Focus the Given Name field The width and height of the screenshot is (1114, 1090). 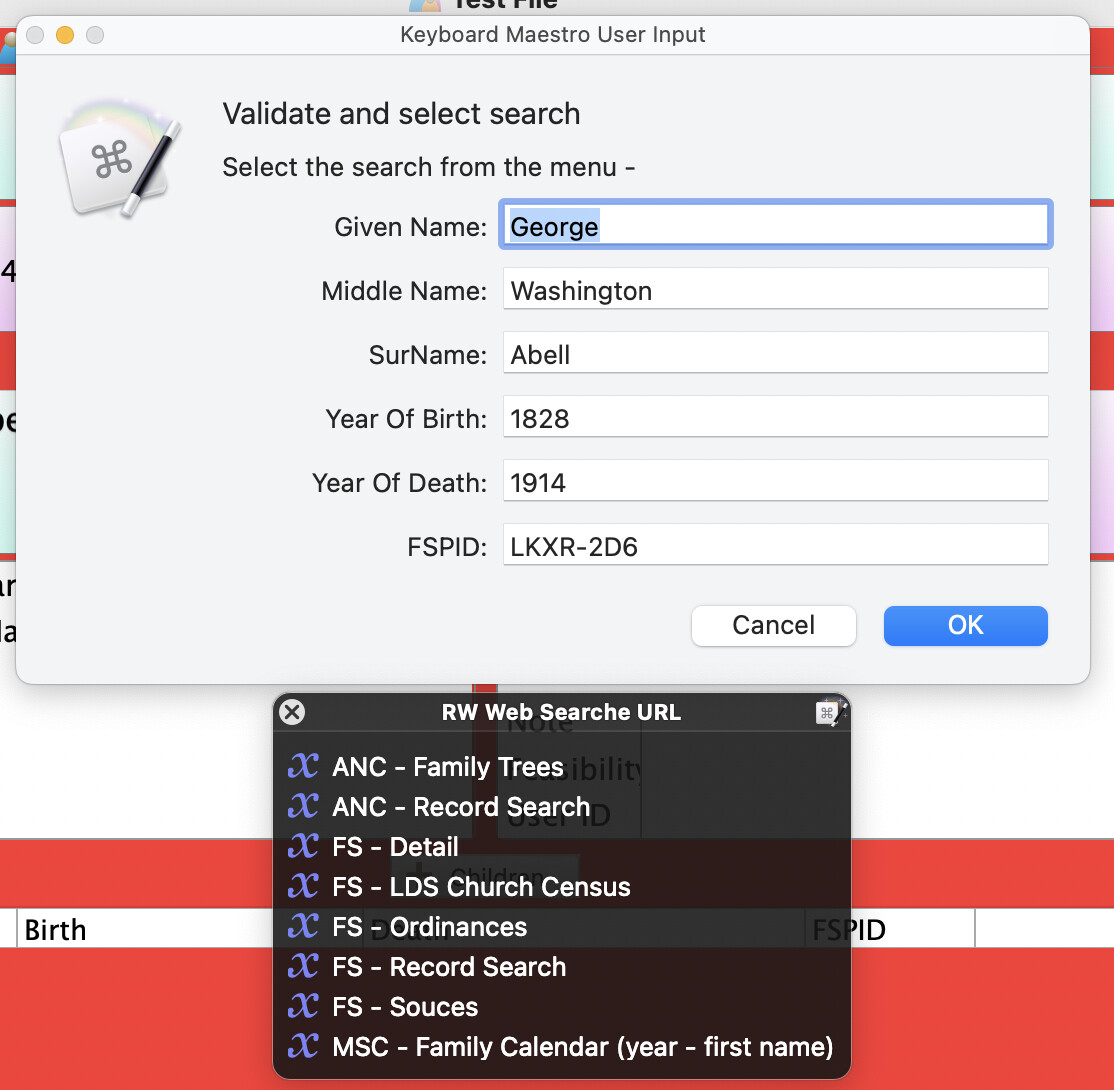[776, 225]
